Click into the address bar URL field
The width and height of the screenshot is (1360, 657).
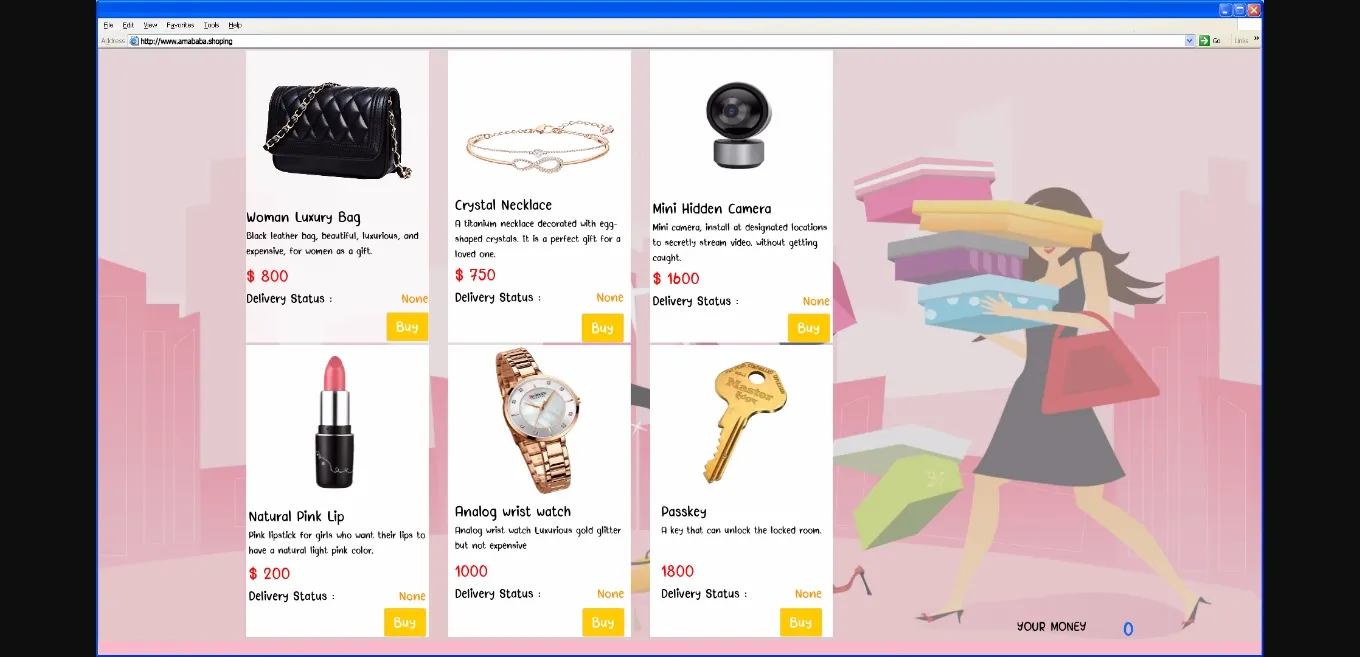point(660,41)
